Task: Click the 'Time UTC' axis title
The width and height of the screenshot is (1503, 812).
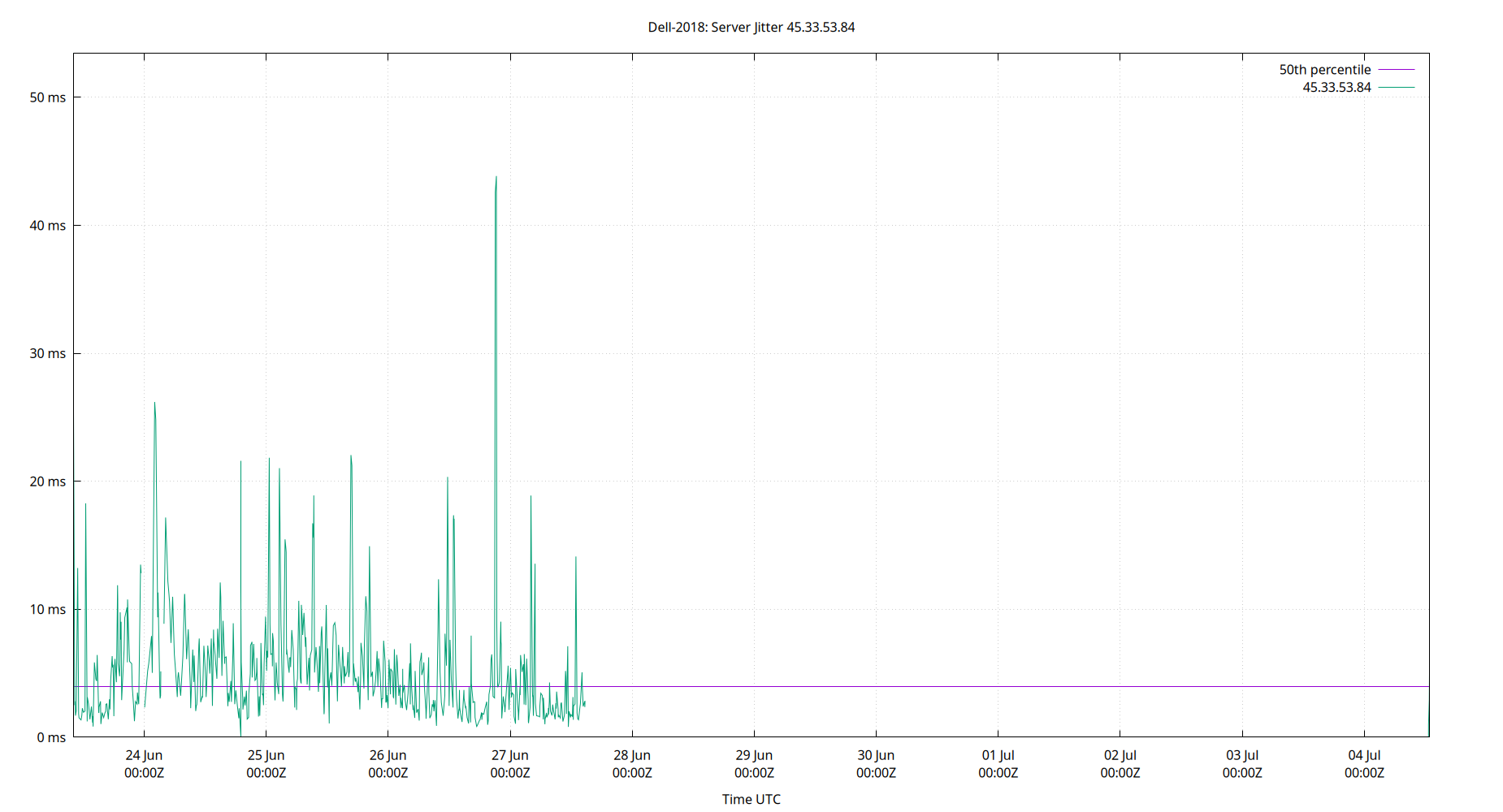Action: [x=751, y=799]
